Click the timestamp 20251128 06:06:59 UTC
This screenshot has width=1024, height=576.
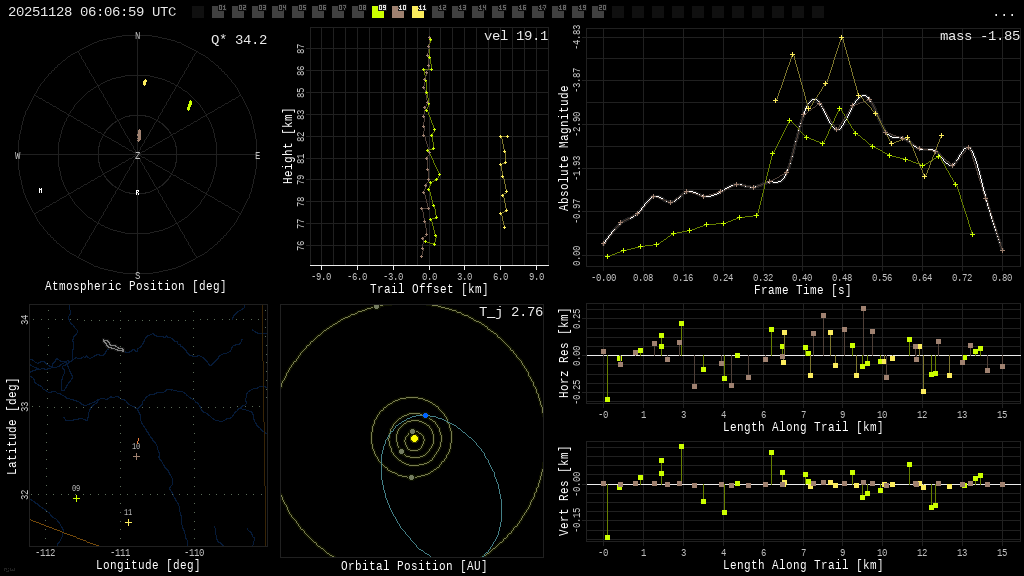click(x=92, y=12)
